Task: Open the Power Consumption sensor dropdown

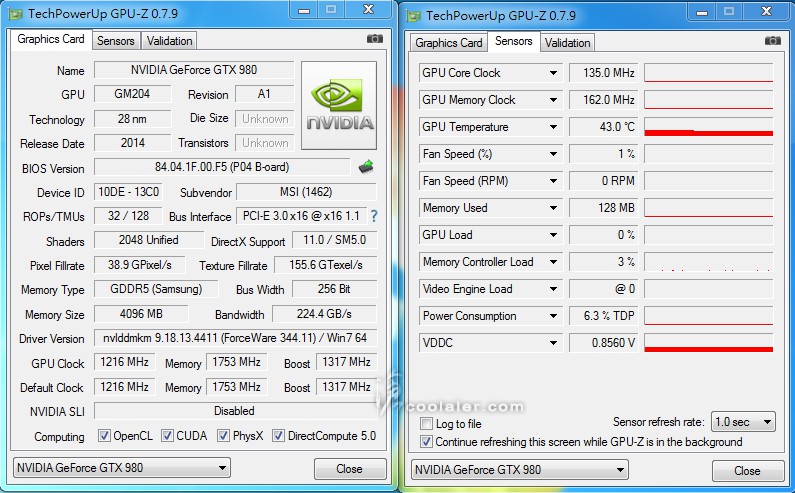Action: (x=553, y=316)
